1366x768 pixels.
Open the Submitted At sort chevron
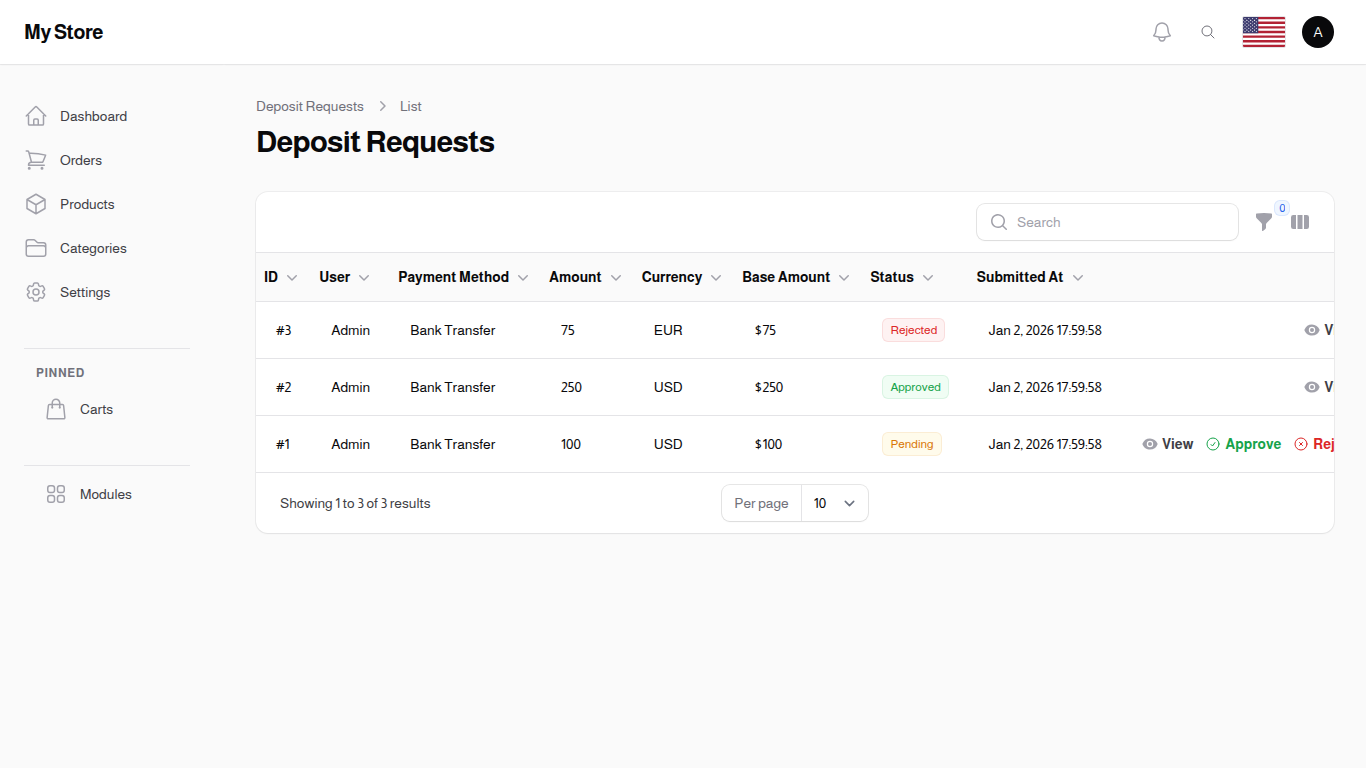(x=1079, y=277)
